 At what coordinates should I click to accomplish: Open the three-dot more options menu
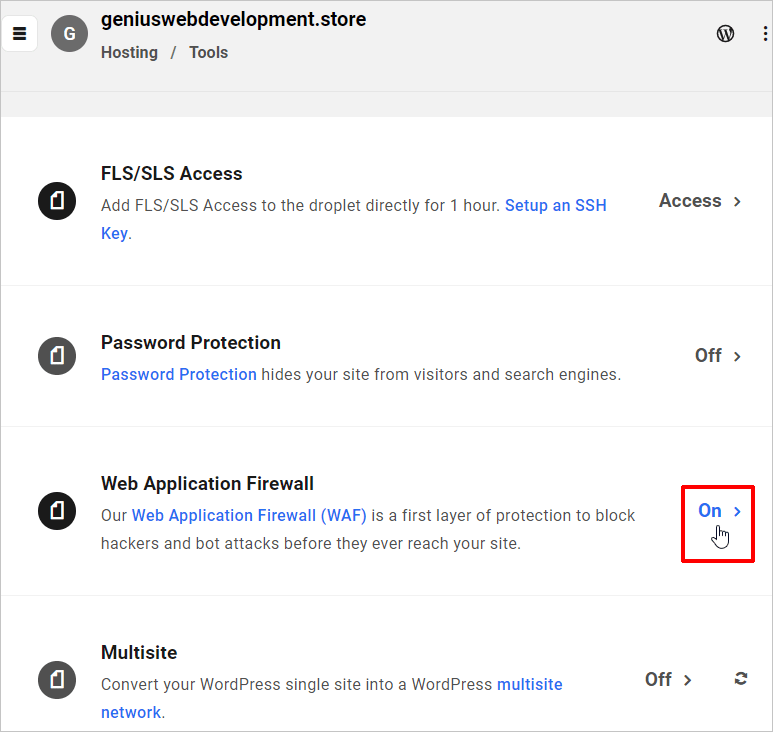(x=765, y=34)
